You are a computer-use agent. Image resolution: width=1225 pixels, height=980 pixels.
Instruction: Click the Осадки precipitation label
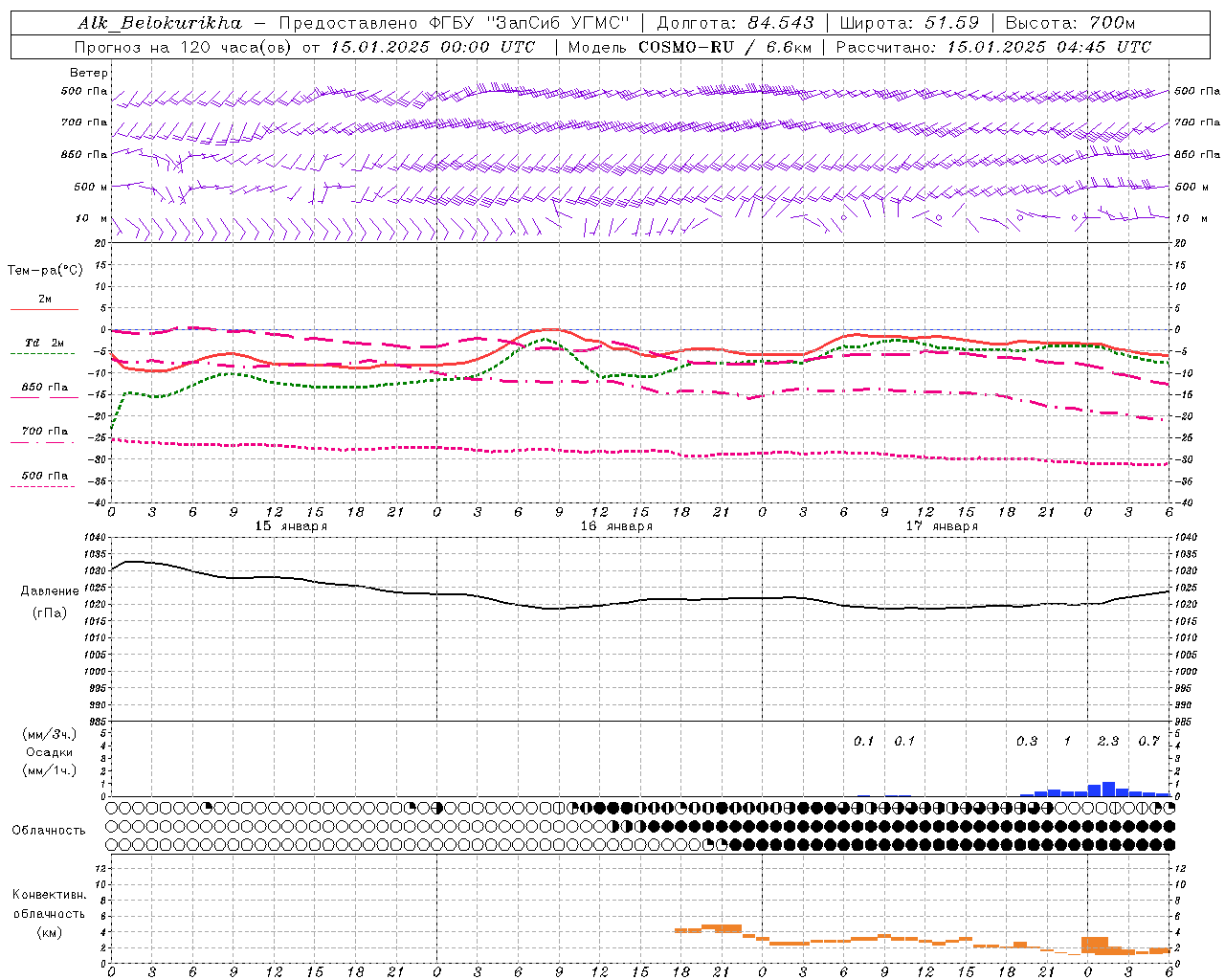coord(50,752)
